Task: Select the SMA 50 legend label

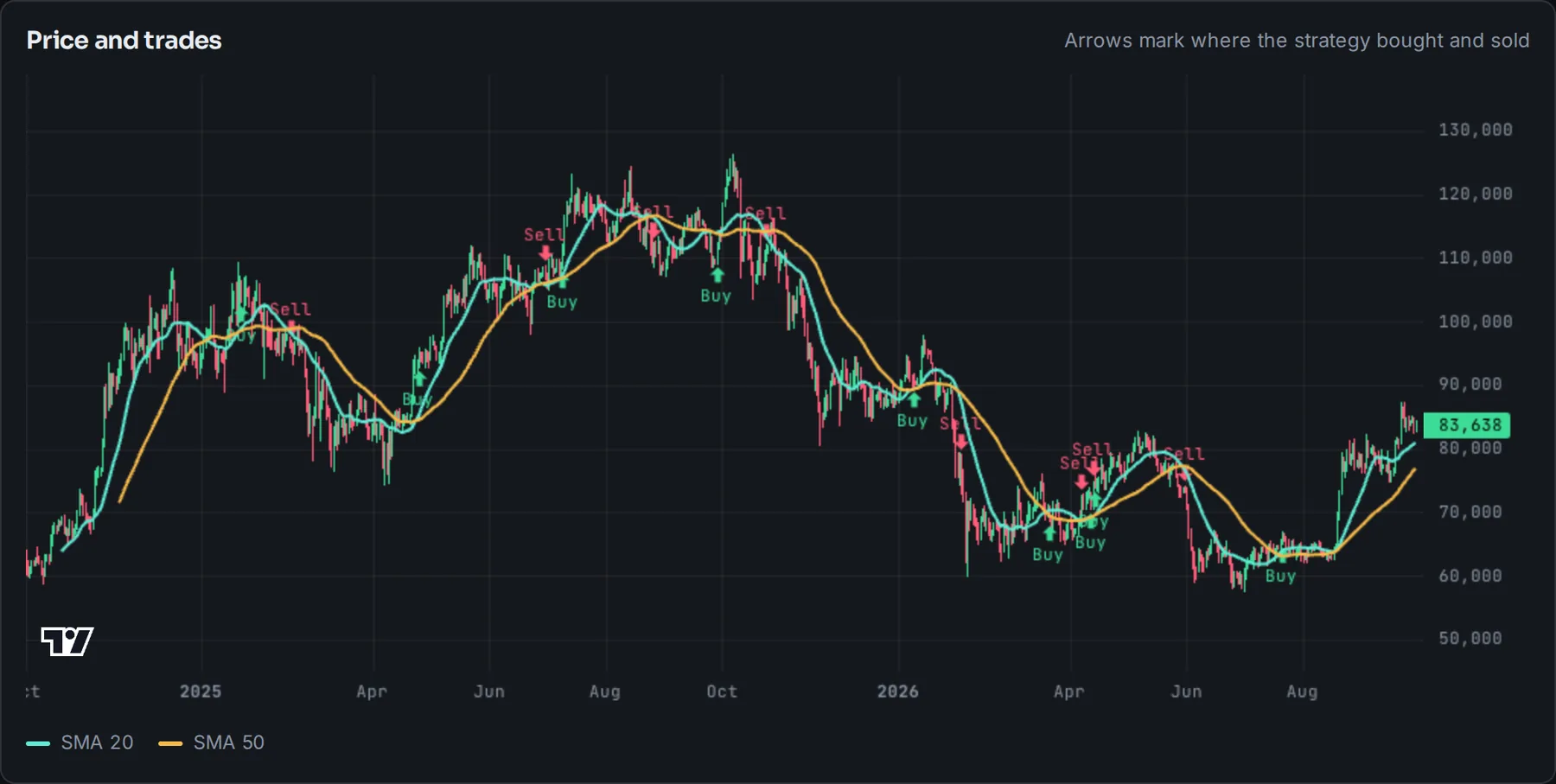Action: 228,743
